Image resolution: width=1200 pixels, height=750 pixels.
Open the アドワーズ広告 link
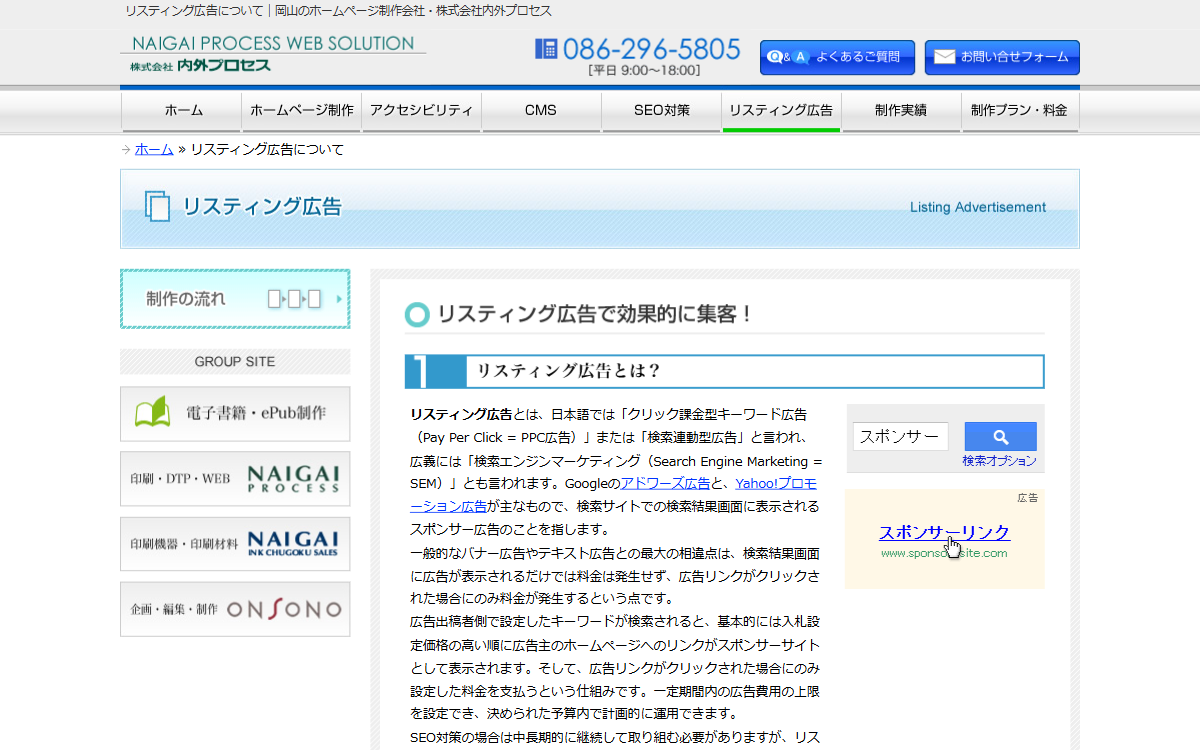(x=665, y=483)
